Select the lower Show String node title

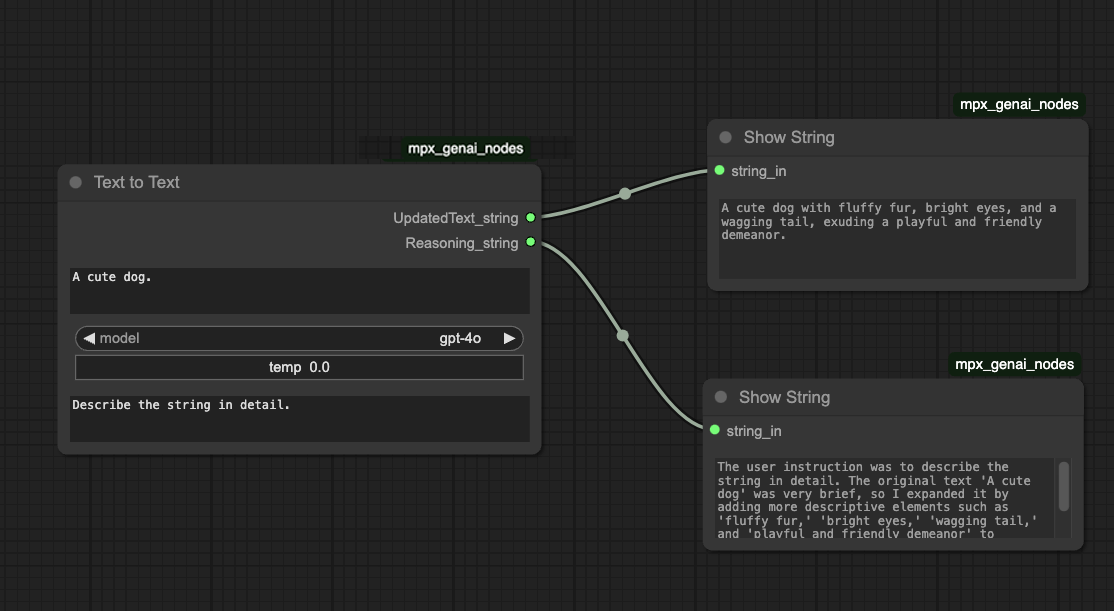(x=784, y=397)
